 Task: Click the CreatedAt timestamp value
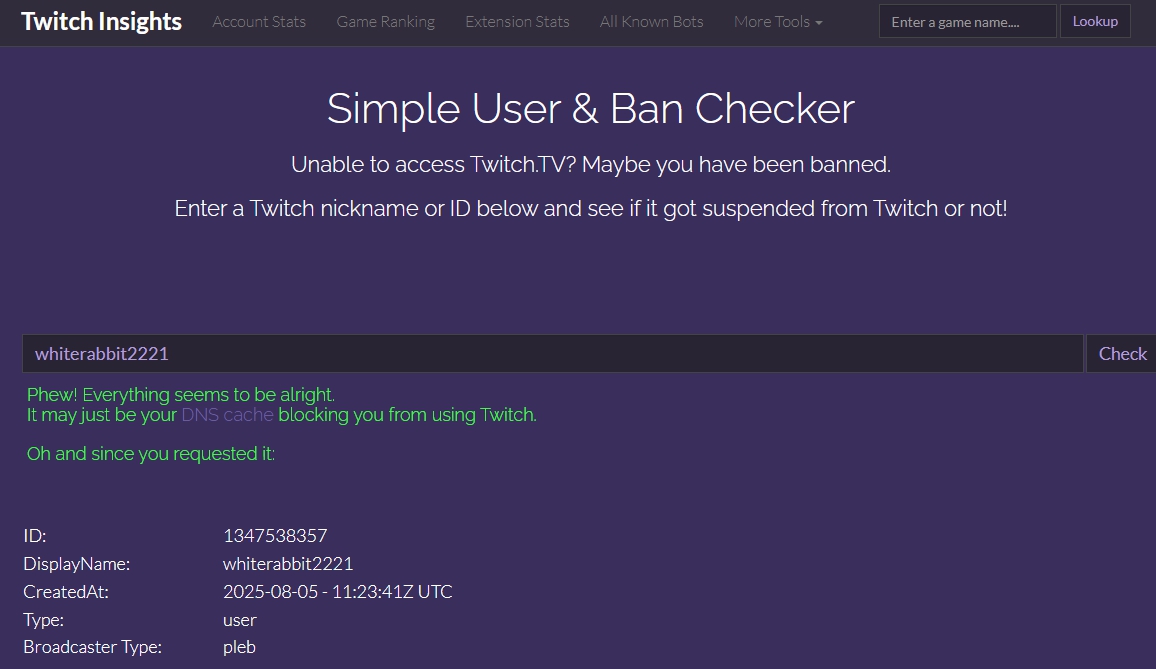point(337,592)
